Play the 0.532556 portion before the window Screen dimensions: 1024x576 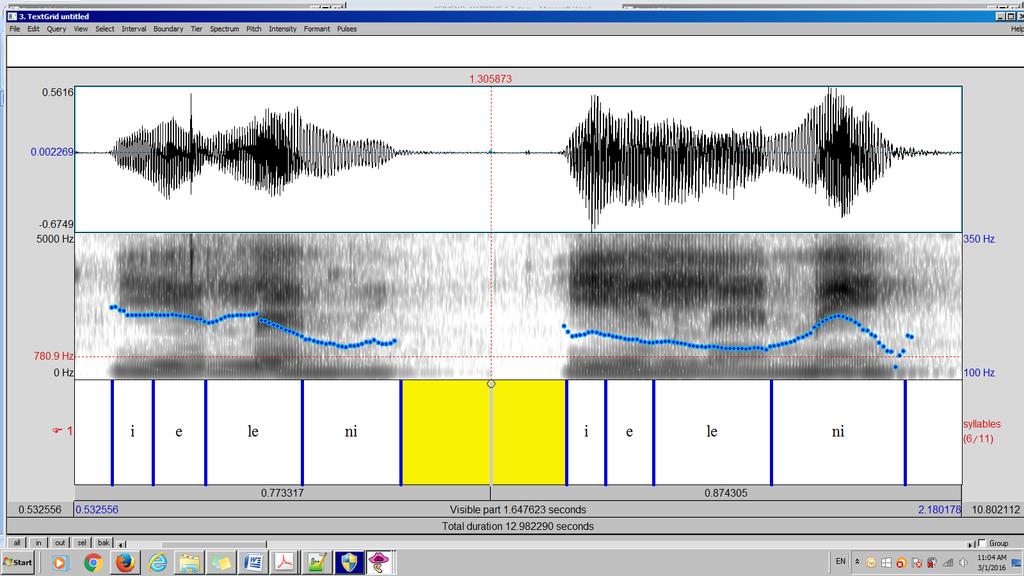click(x=40, y=509)
